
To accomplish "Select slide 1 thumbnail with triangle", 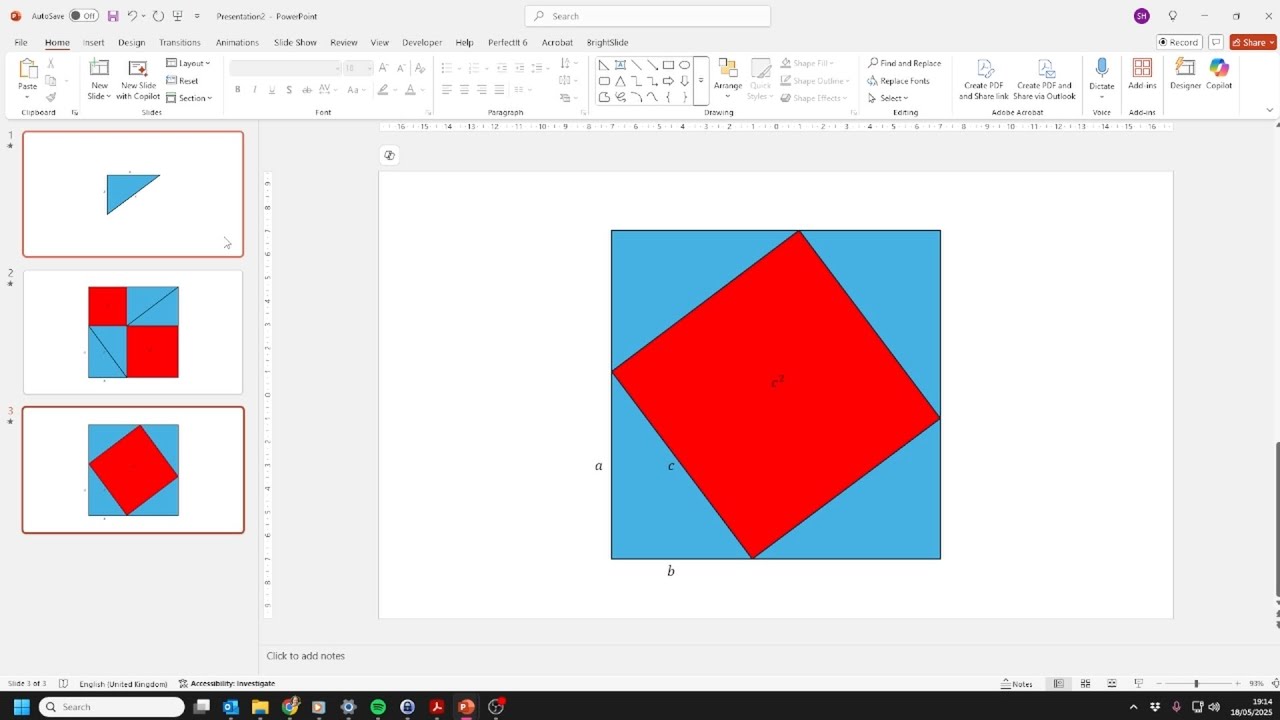I will (133, 194).
